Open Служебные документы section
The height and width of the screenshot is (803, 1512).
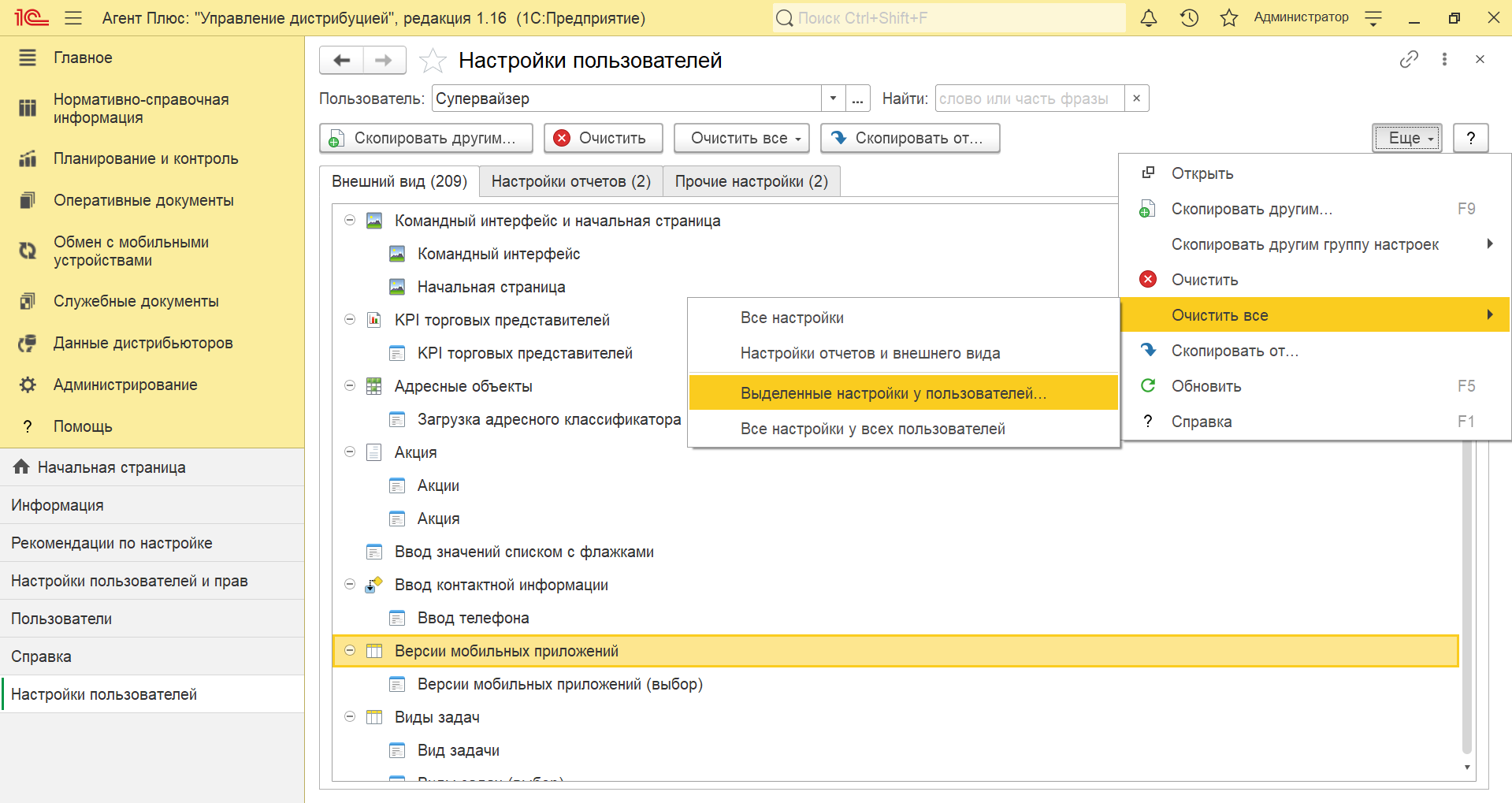click(x=152, y=301)
